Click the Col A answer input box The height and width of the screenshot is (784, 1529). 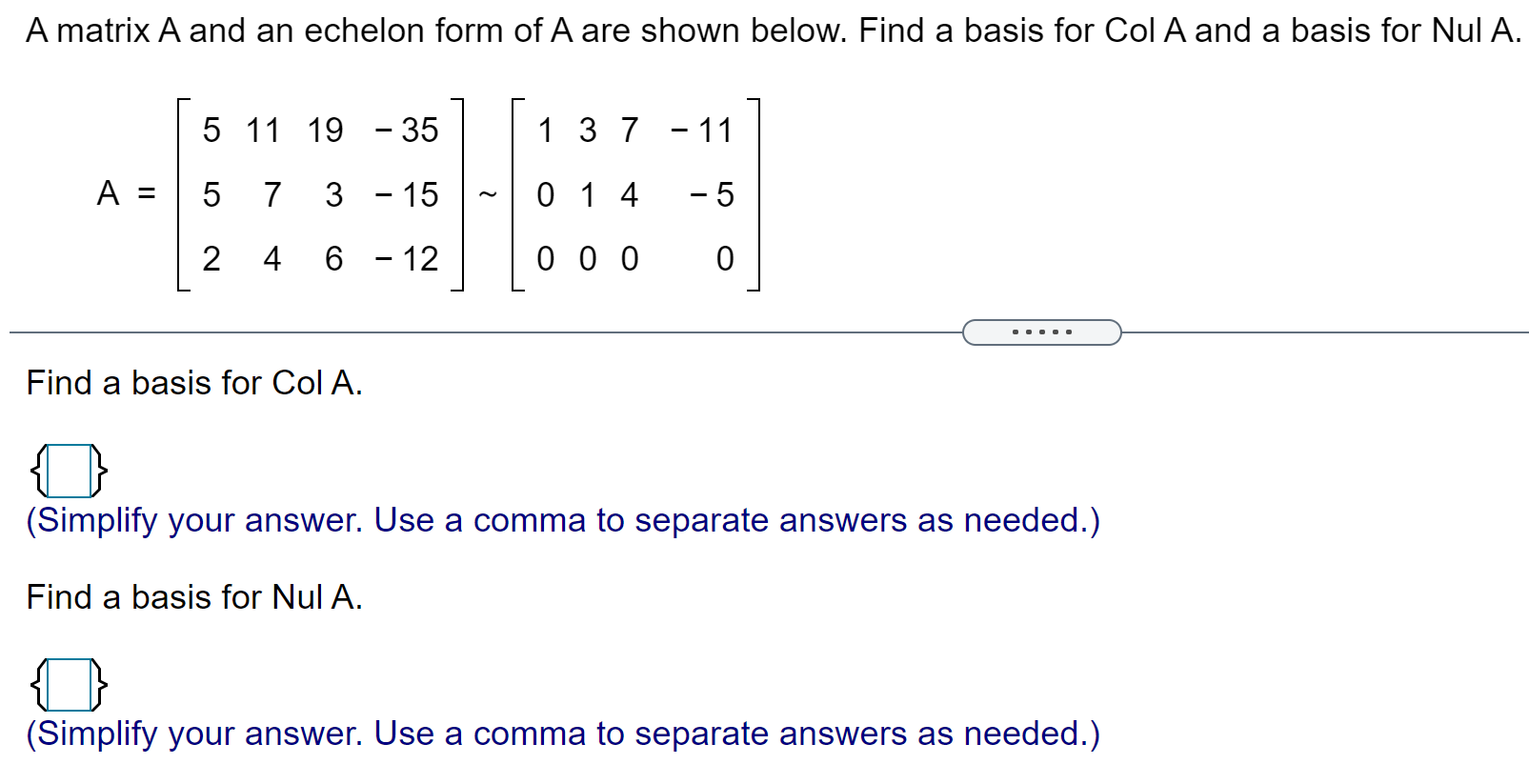click(68, 469)
